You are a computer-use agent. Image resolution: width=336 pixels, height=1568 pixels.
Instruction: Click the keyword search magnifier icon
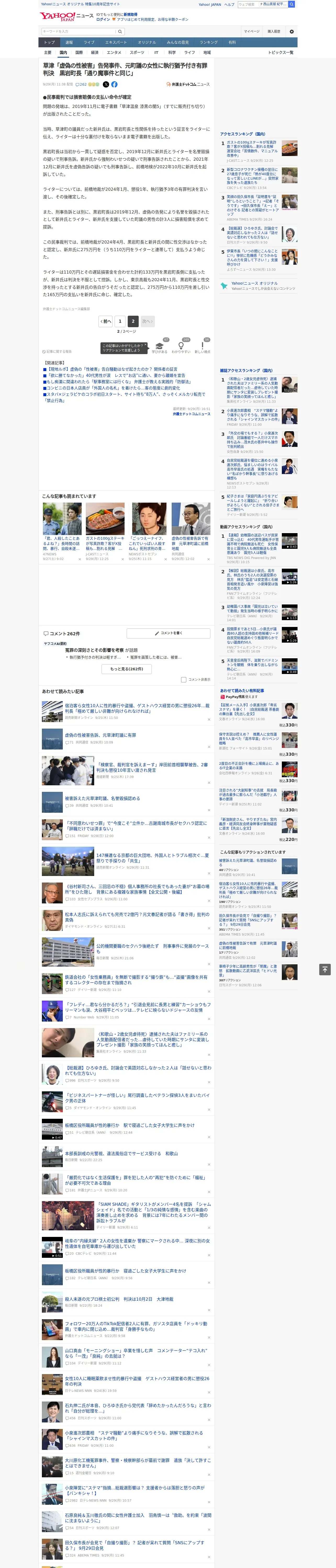coord(120,32)
